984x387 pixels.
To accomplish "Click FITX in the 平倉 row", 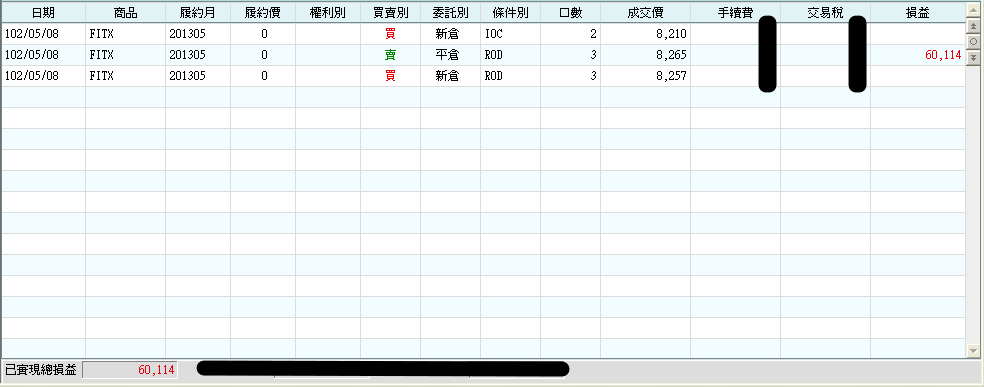I will click(x=102, y=55).
